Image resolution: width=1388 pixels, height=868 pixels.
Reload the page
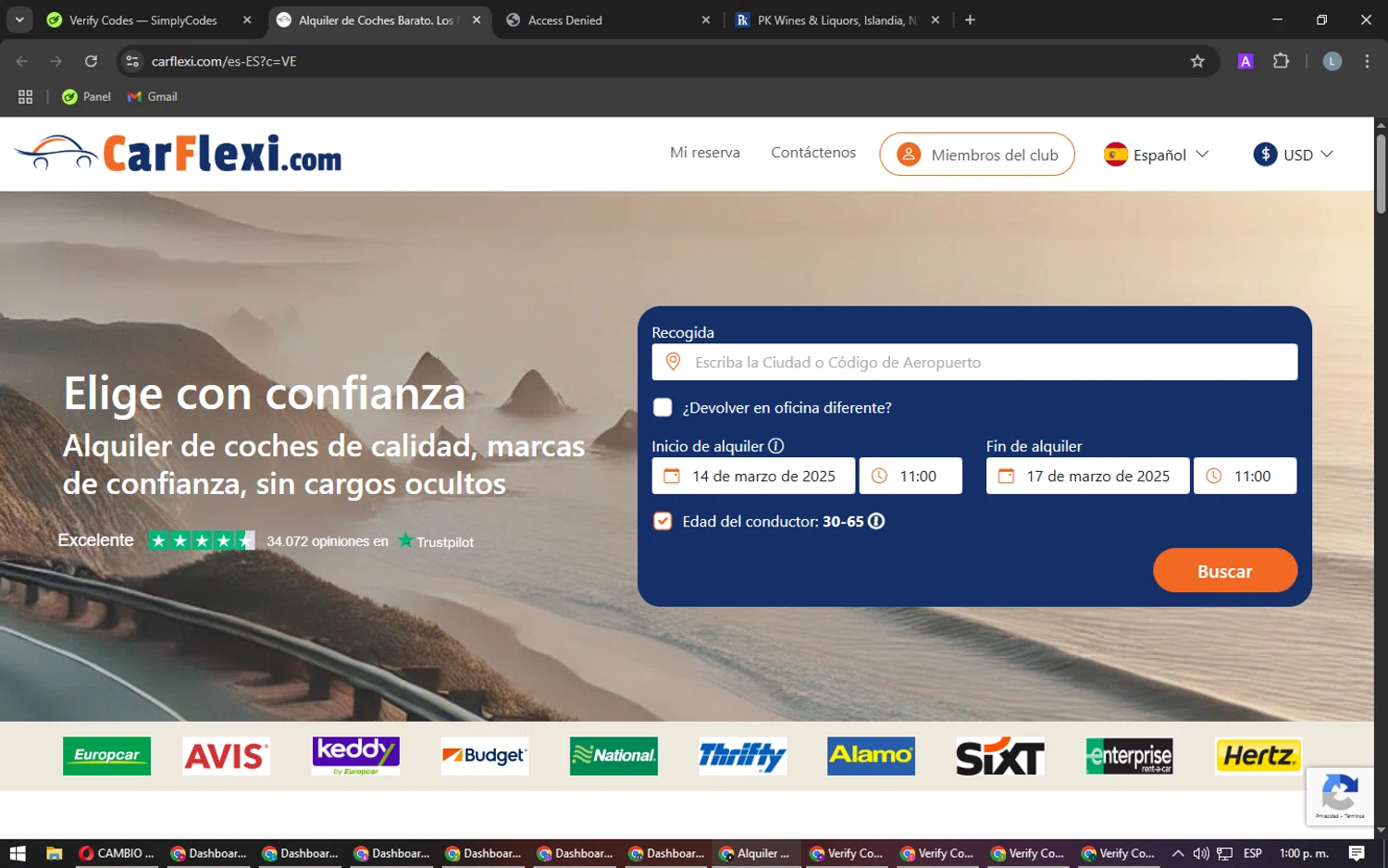[x=91, y=61]
